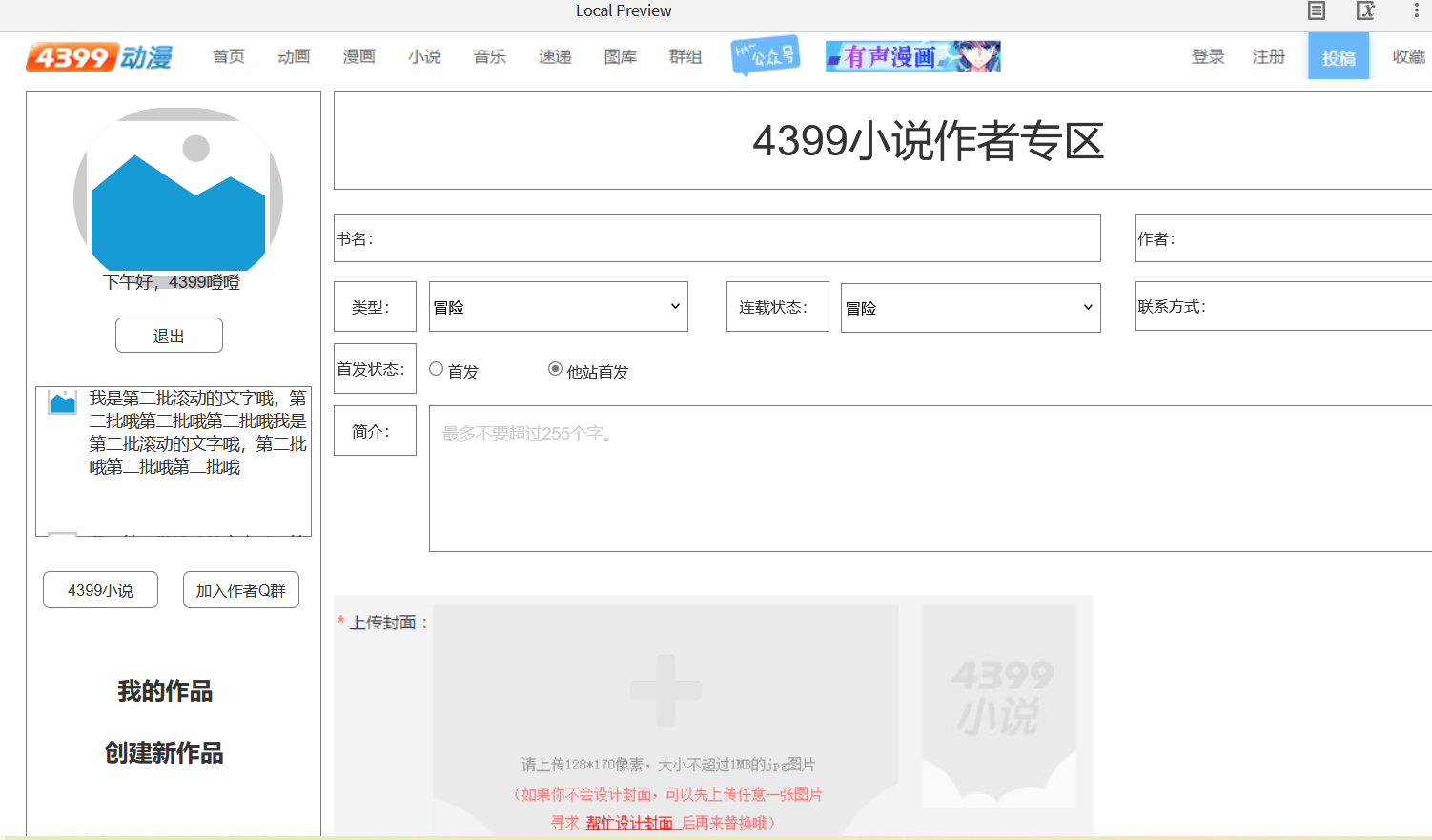Click the reader view icon in preview bar
The image size is (1432, 840).
(x=1317, y=10)
